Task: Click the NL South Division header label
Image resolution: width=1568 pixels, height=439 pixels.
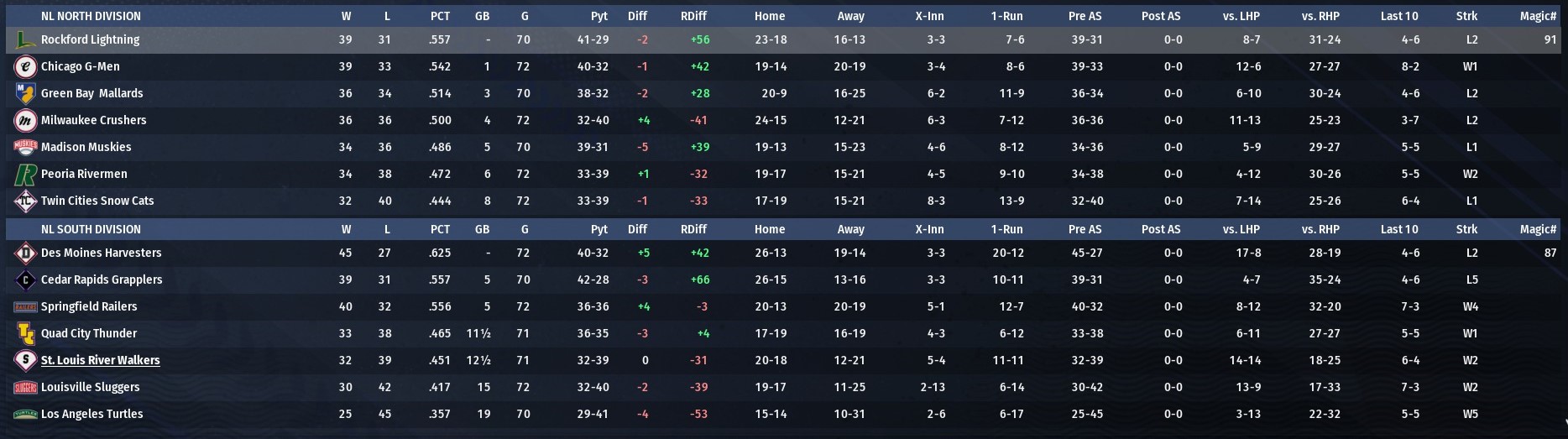Action: (x=91, y=229)
